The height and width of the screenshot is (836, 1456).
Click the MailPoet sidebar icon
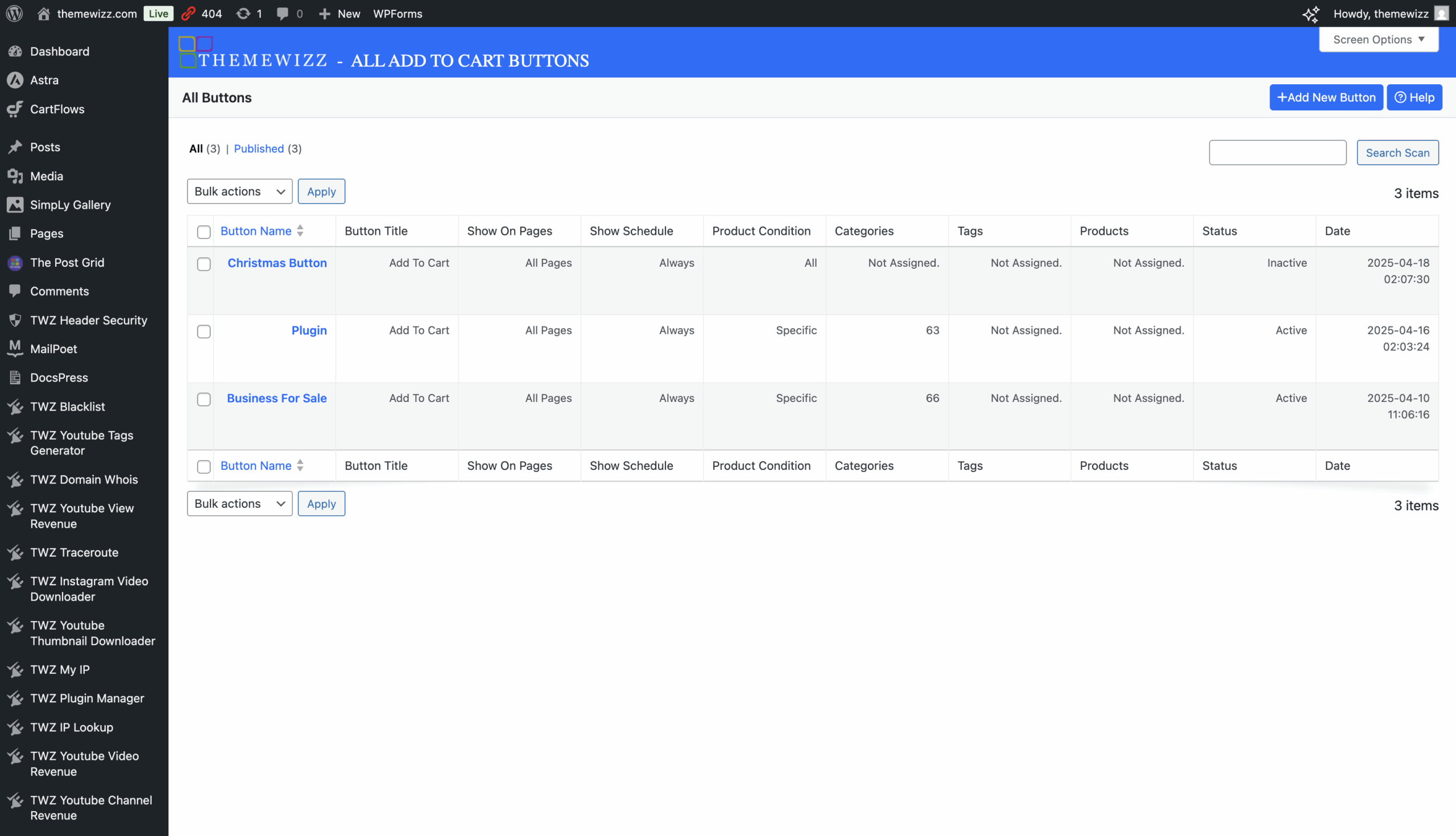[15, 349]
